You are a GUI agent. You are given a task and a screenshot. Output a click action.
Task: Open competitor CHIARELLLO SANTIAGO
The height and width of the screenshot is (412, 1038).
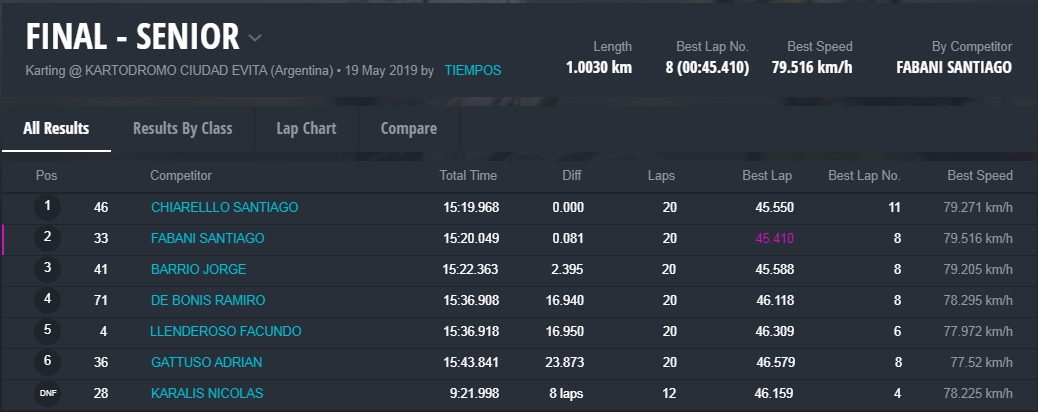[x=224, y=208]
